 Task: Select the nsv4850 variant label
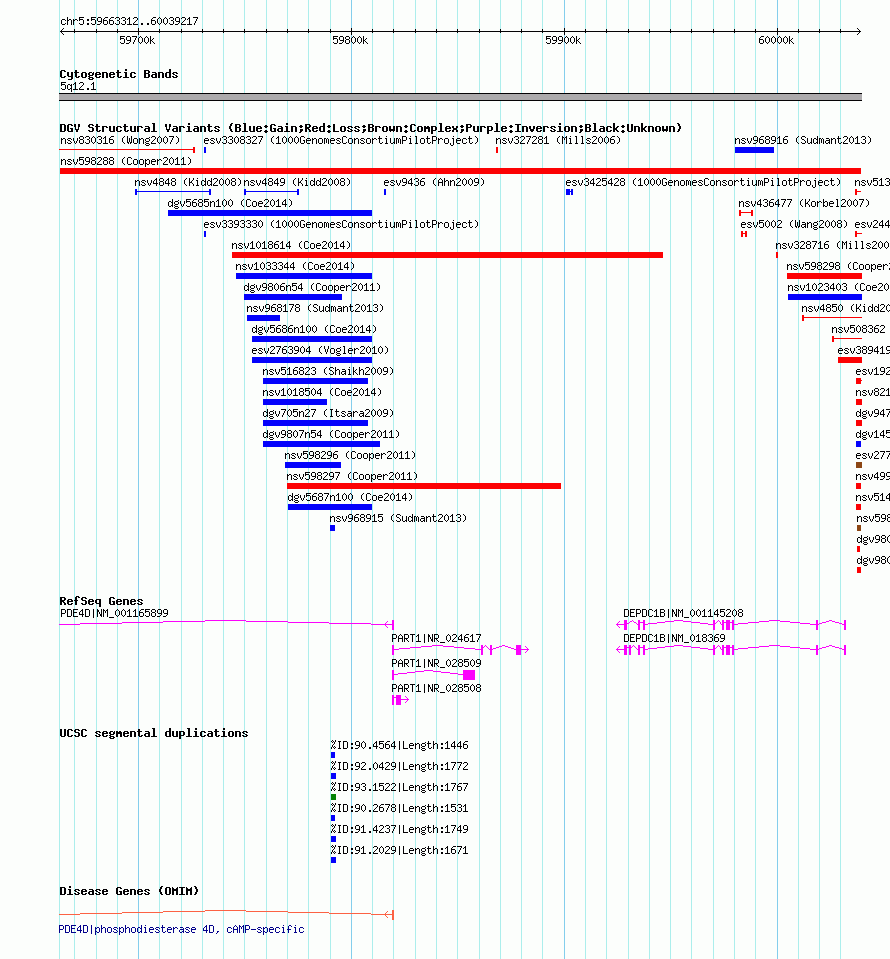click(x=845, y=308)
